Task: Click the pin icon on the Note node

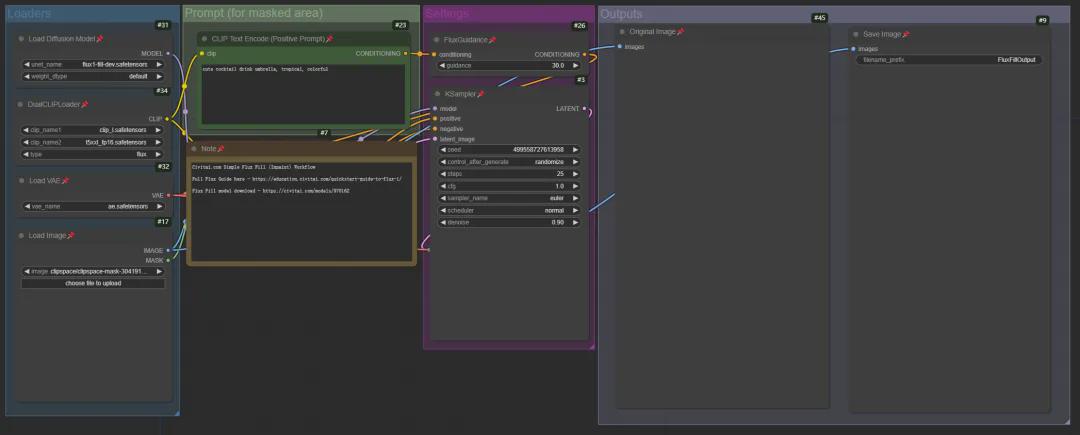Action: click(x=222, y=149)
